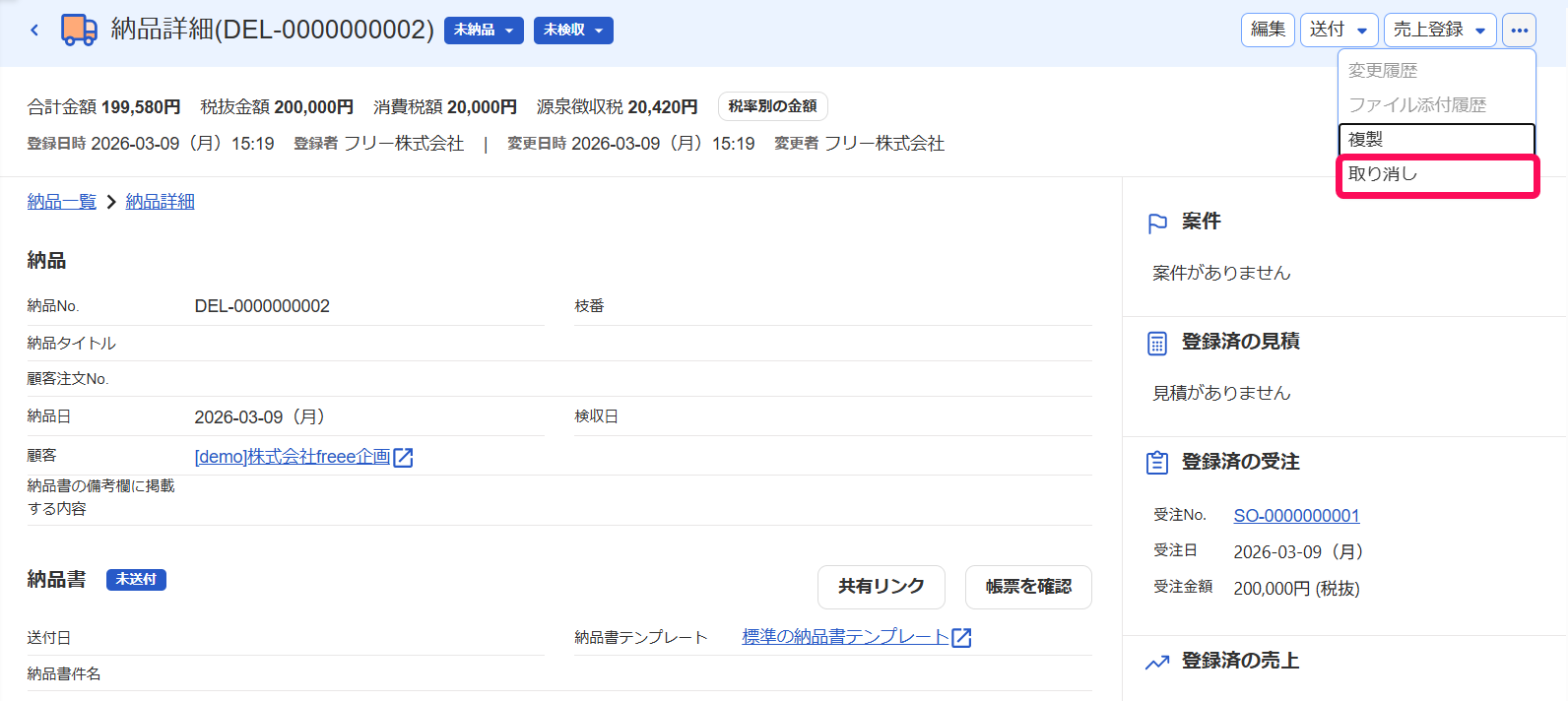Go back using the left chevron icon
The width and height of the screenshot is (1568, 701).
point(34,31)
